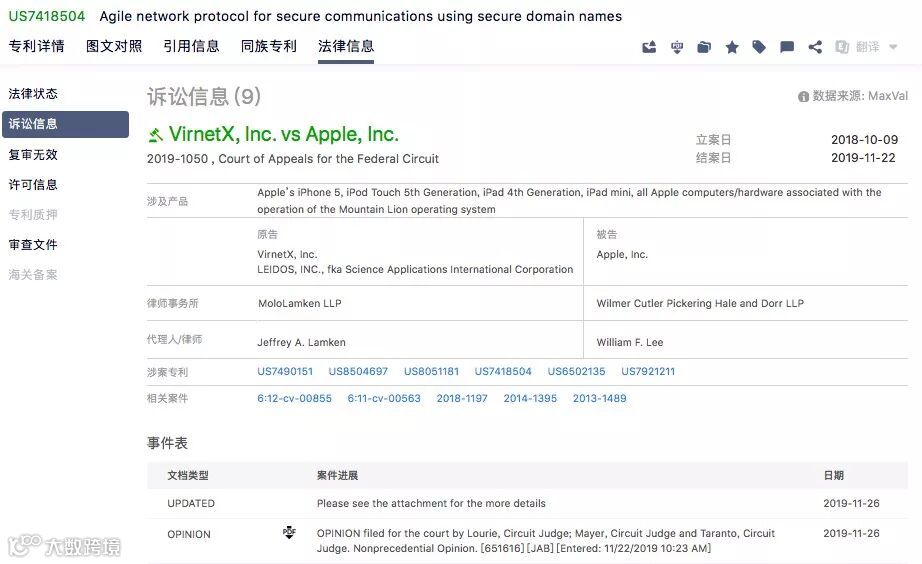Click the tag label icon
922x564 pixels.
click(x=759, y=47)
